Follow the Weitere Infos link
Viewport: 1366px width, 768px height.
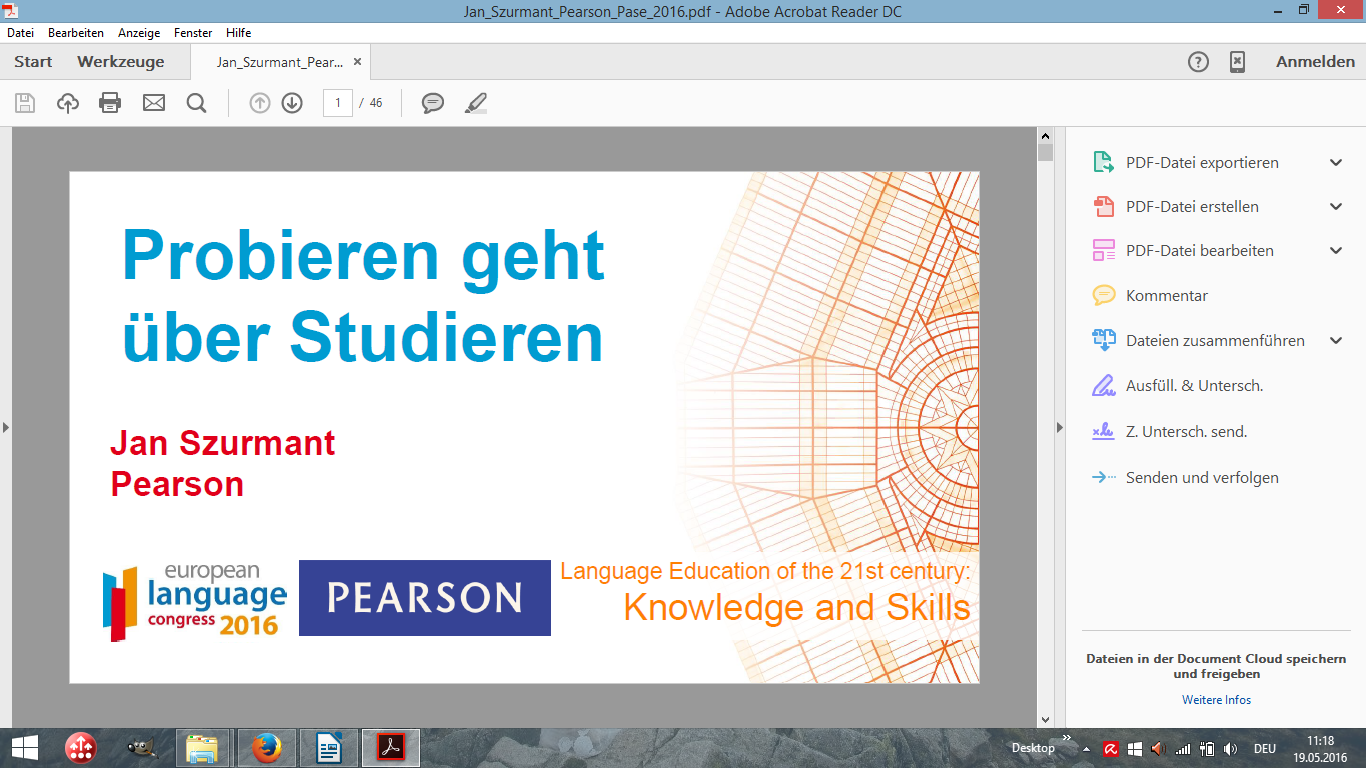[x=1216, y=700]
